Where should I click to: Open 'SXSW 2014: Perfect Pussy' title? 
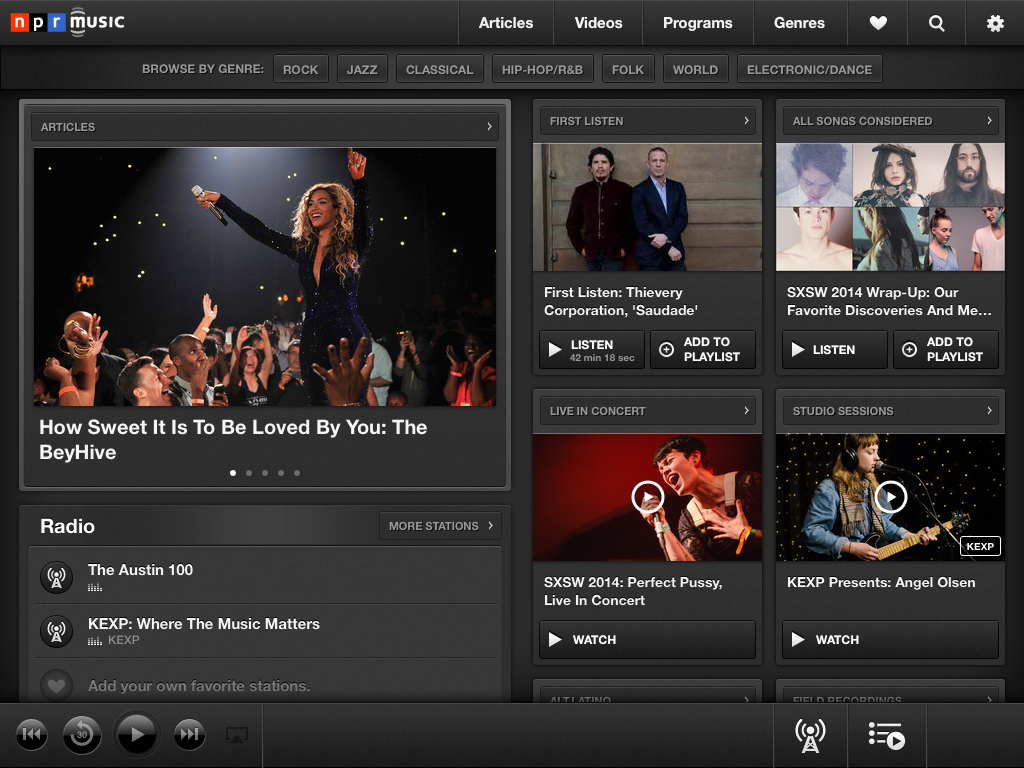633,591
